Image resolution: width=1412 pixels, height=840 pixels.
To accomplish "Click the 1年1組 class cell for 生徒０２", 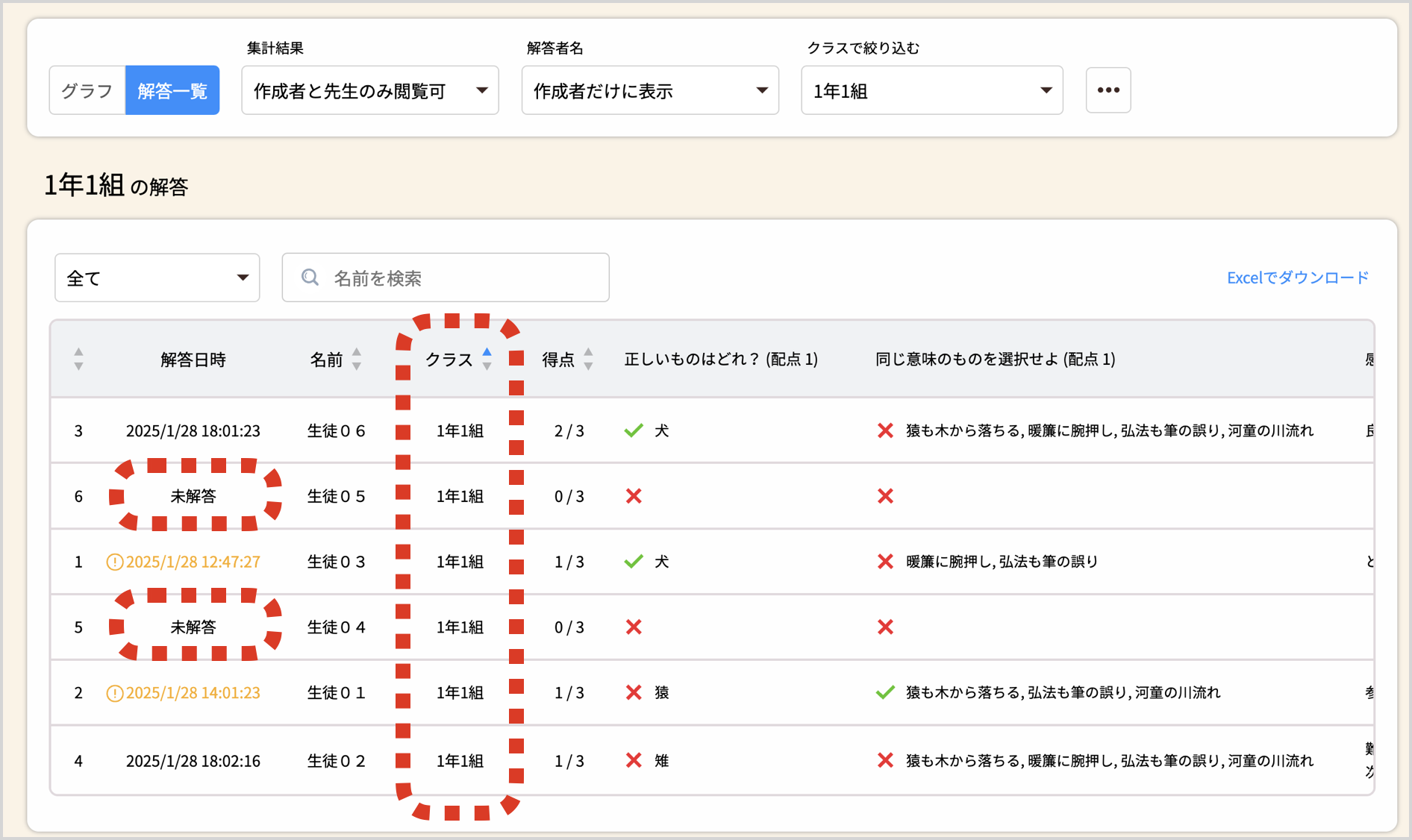I will pos(460,761).
